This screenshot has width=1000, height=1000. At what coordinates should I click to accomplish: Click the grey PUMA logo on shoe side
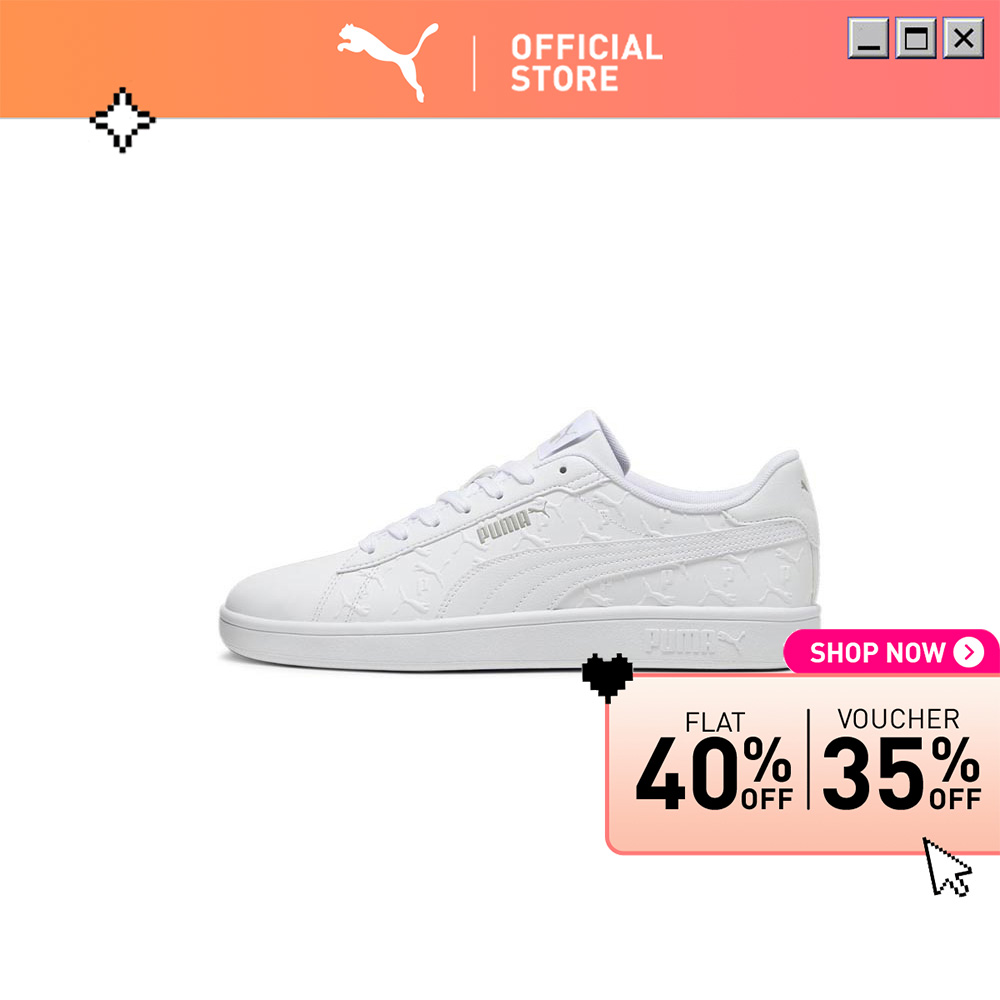click(512, 523)
